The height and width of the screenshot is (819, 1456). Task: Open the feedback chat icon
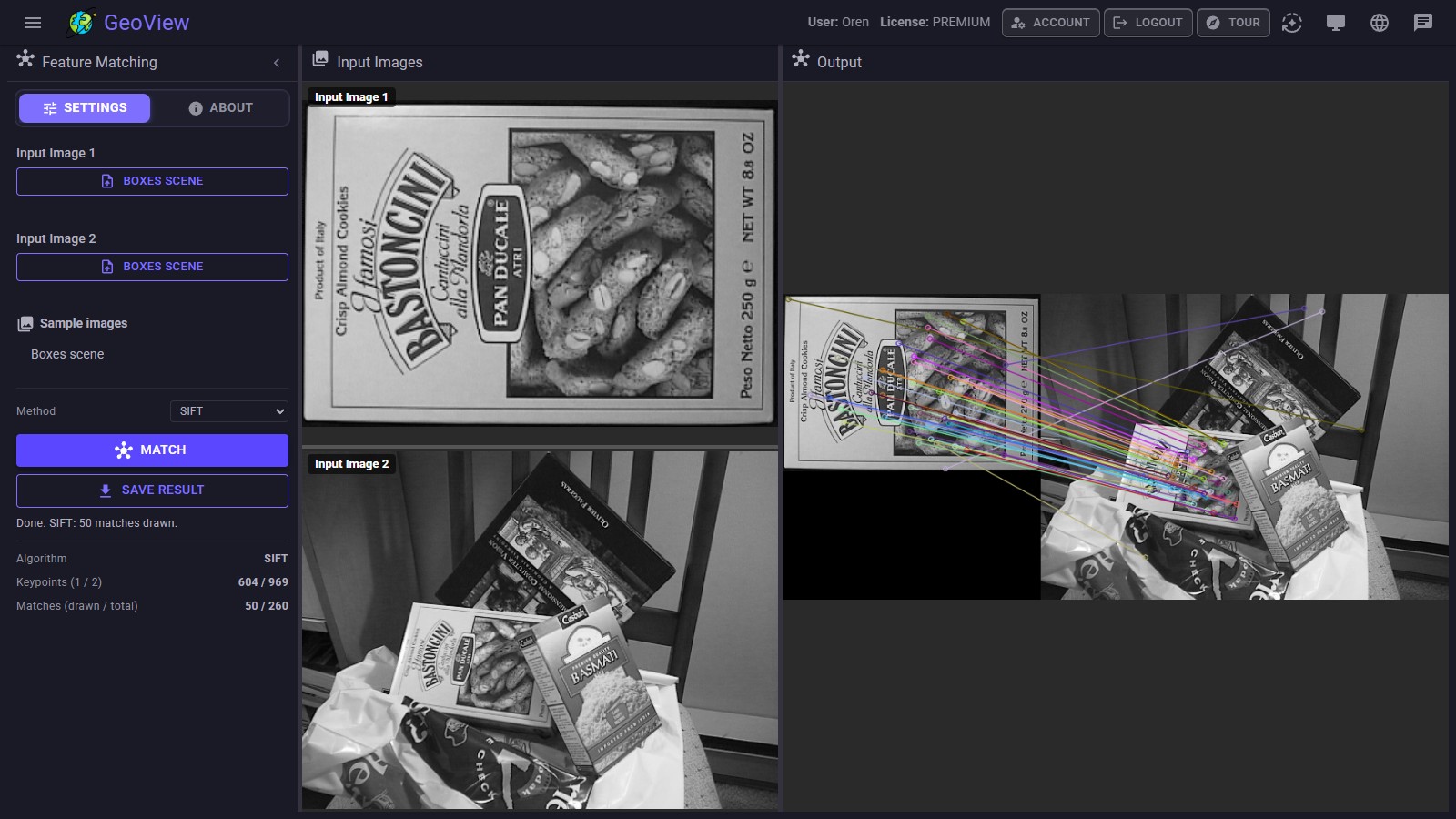(1423, 23)
